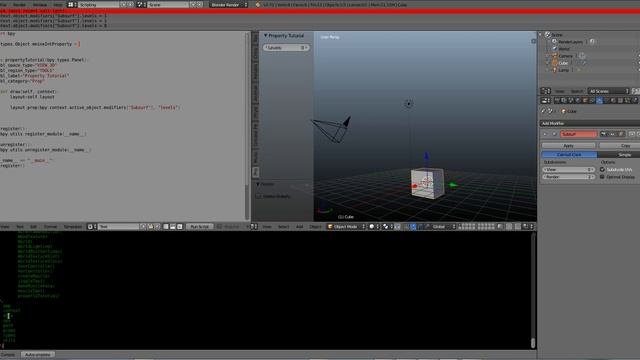
Task: Click the Autocomplete button in console
Action: coord(38,355)
